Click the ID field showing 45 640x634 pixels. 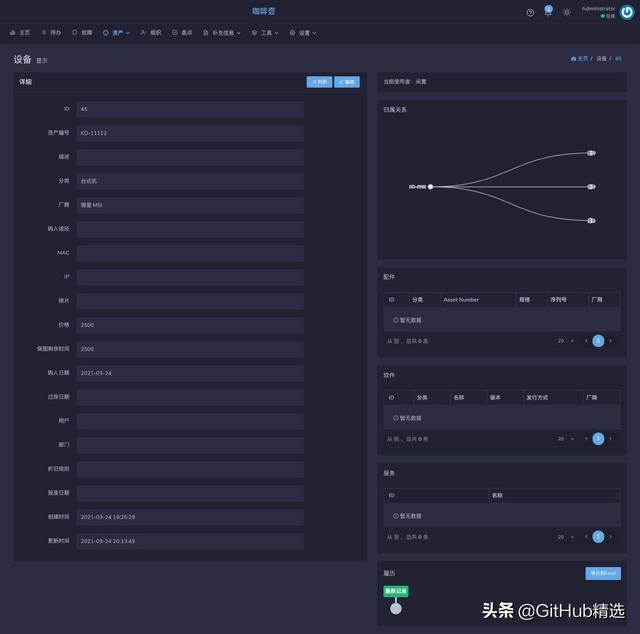click(x=190, y=109)
